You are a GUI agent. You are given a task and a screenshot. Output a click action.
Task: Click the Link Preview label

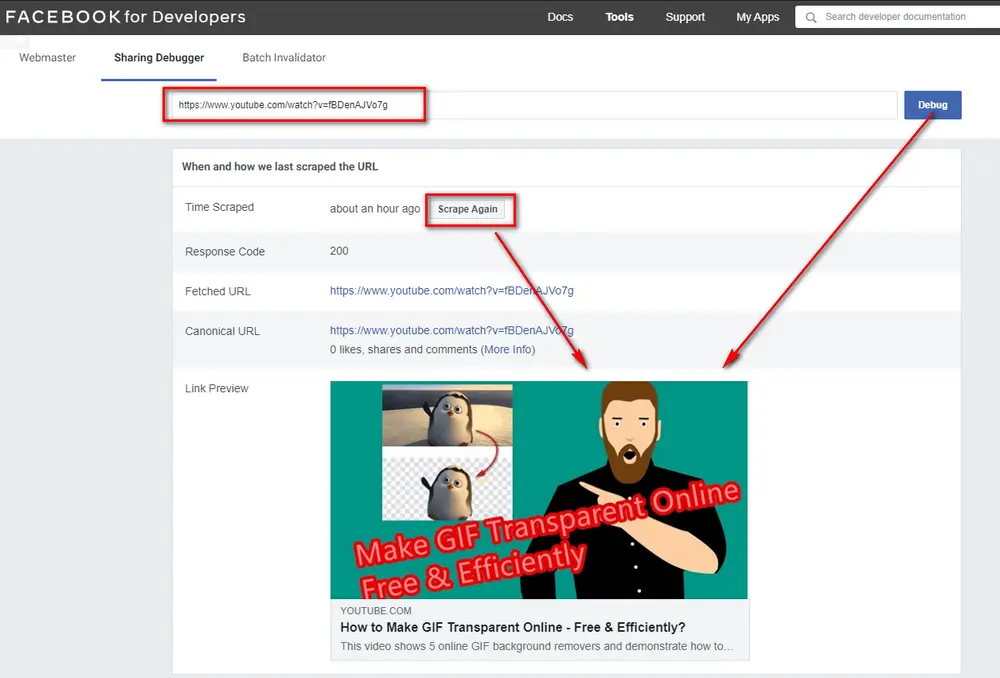pos(216,388)
